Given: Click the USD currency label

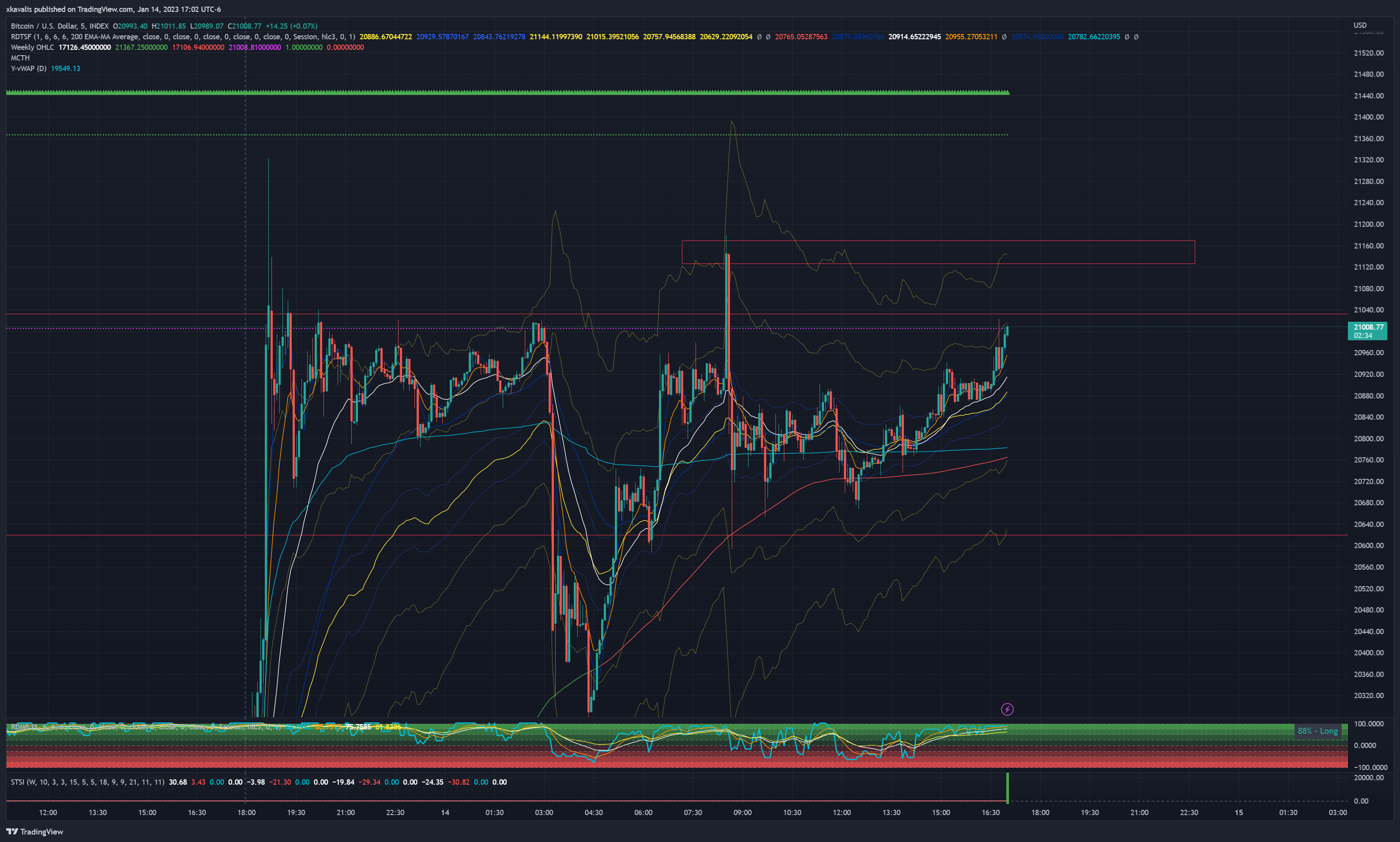Looking at the screenshot, I should click(x=1360, y=25).
